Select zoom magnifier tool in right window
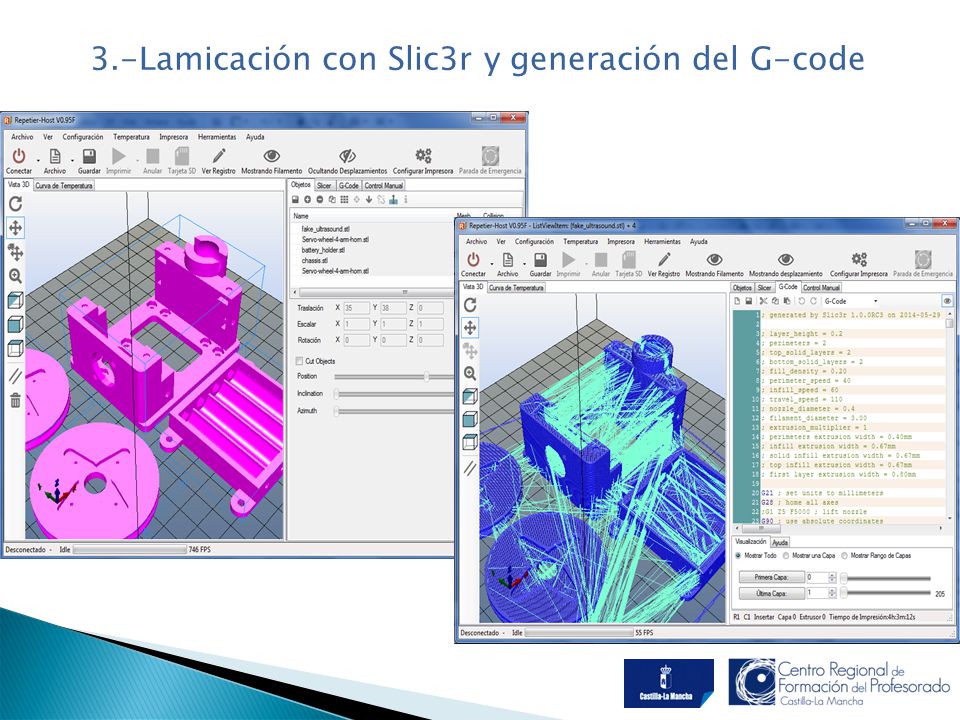This screenshot has height=720, width=960. point(470,373)
